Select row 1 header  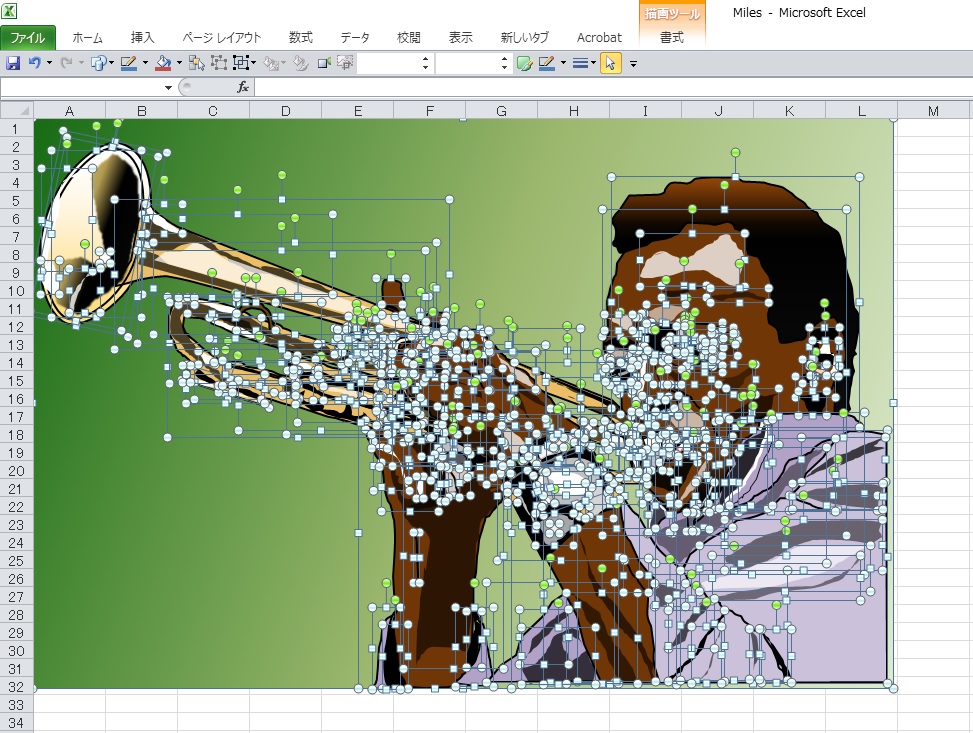click(x=16, y=128)
